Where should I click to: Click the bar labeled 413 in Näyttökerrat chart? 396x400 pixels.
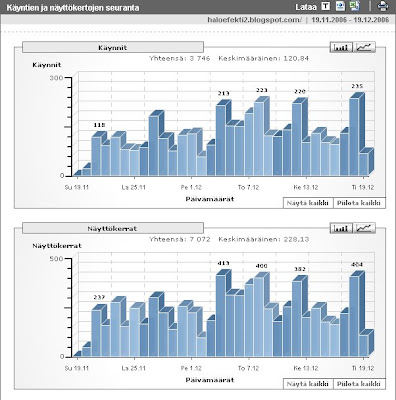(221, 316)
